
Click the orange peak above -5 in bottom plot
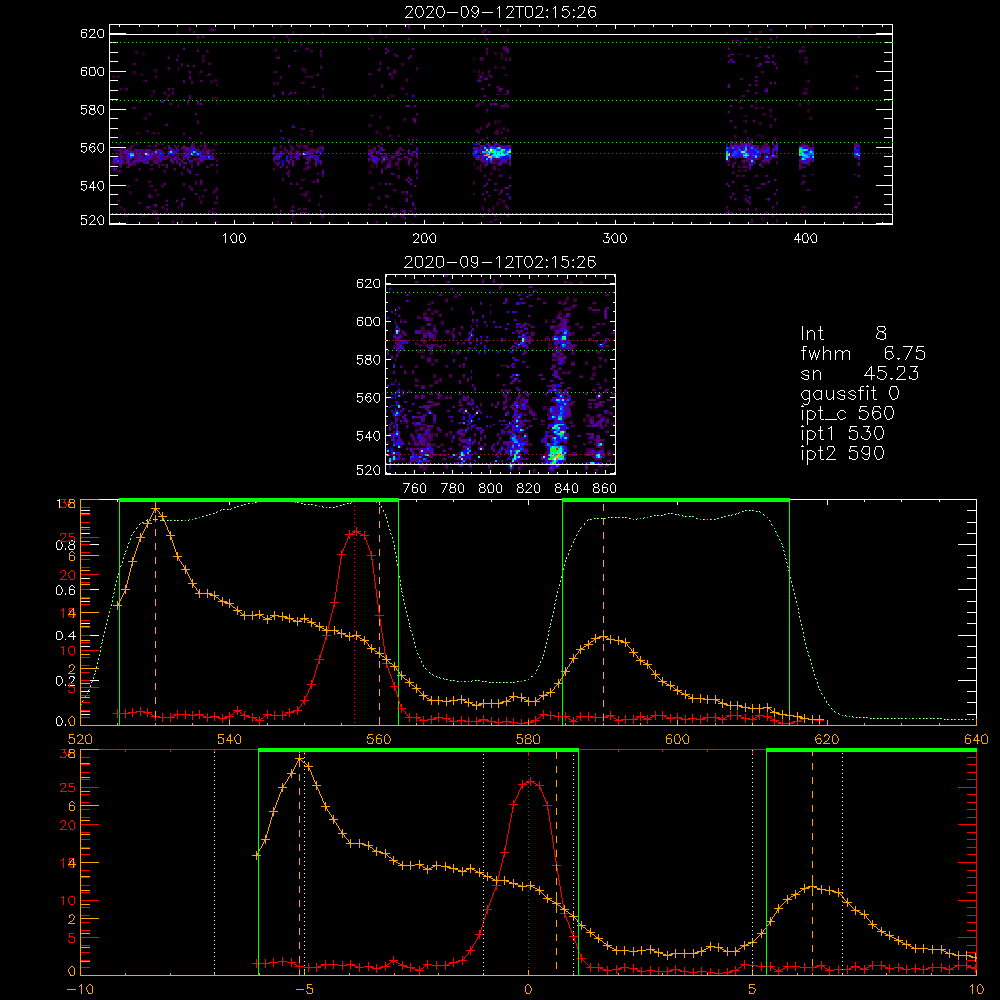[x=300, y=759]
